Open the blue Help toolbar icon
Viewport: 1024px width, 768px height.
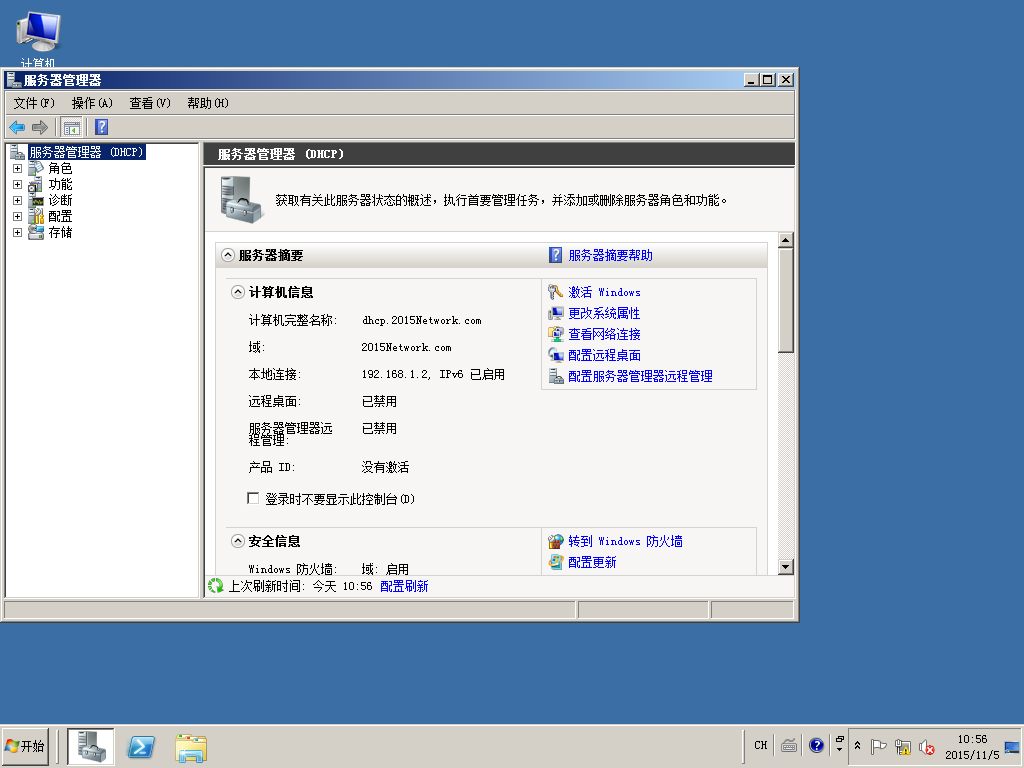click(x=101, y=127)
